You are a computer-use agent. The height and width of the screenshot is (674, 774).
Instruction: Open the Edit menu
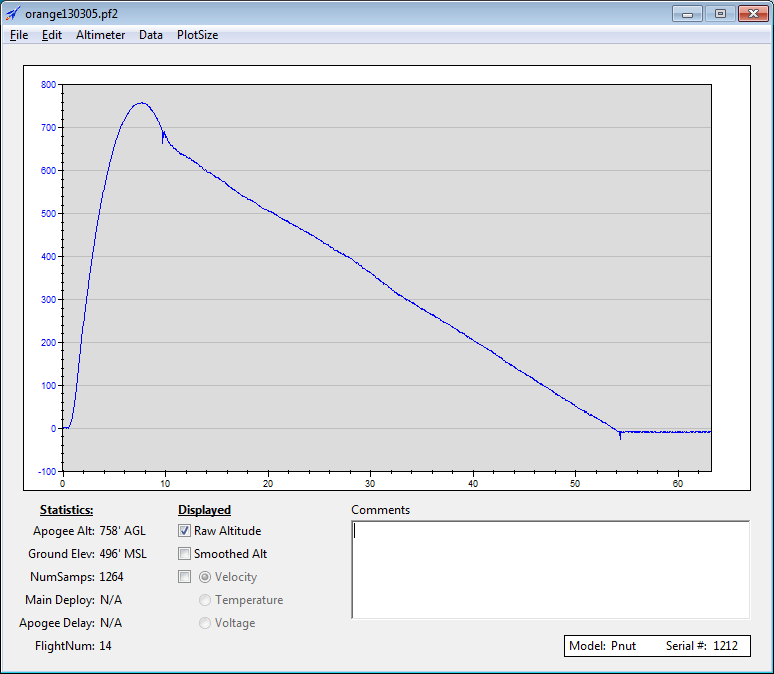click(52, 35)
